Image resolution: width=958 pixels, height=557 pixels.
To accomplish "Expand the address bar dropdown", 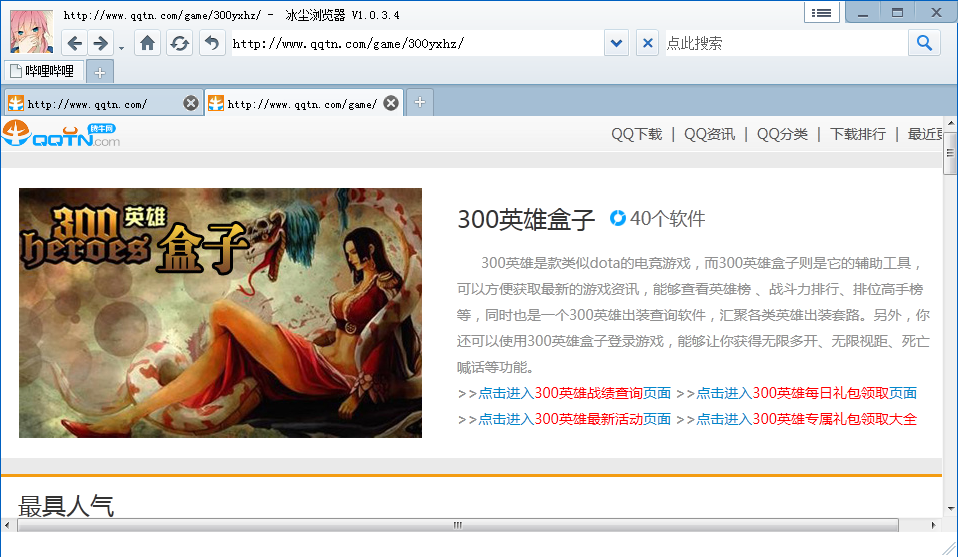I will click(616, 43).
